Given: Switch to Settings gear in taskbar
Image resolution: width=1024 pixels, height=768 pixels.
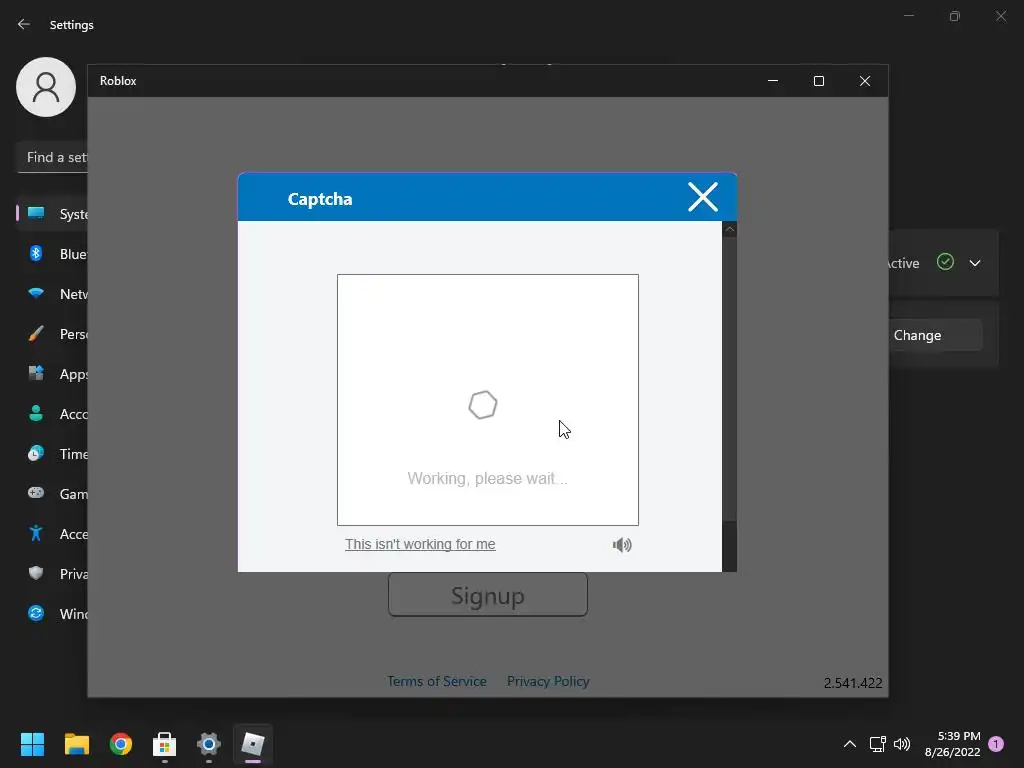Looking at the screenshot, I should [x=209, y=744].
